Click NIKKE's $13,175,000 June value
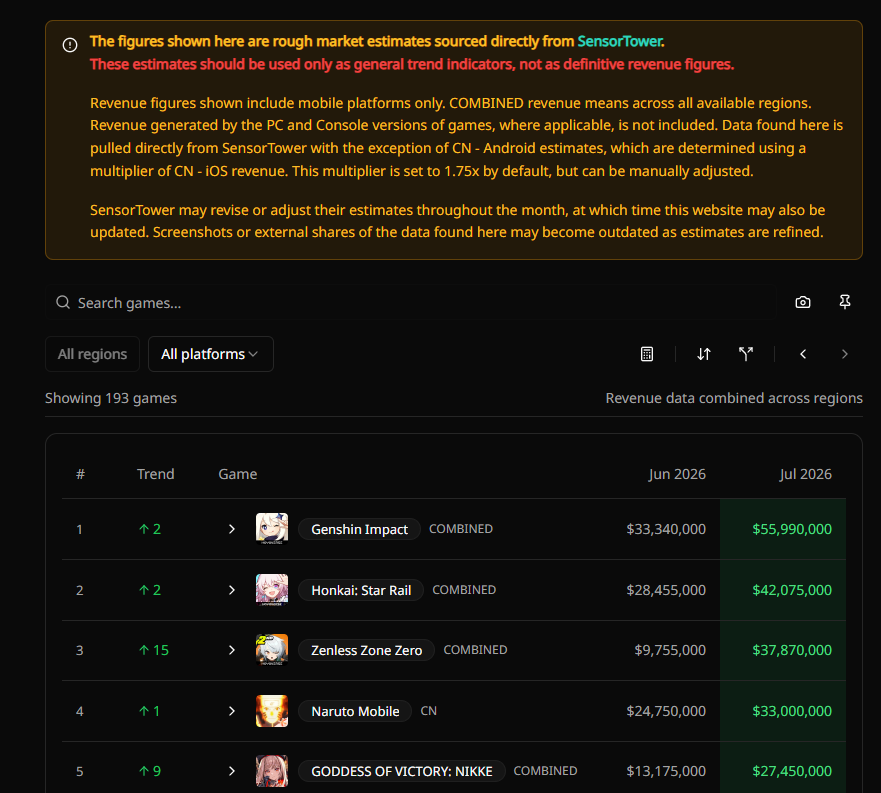The width and height of the screenshot is (881, 793). [x=666, y=771]
